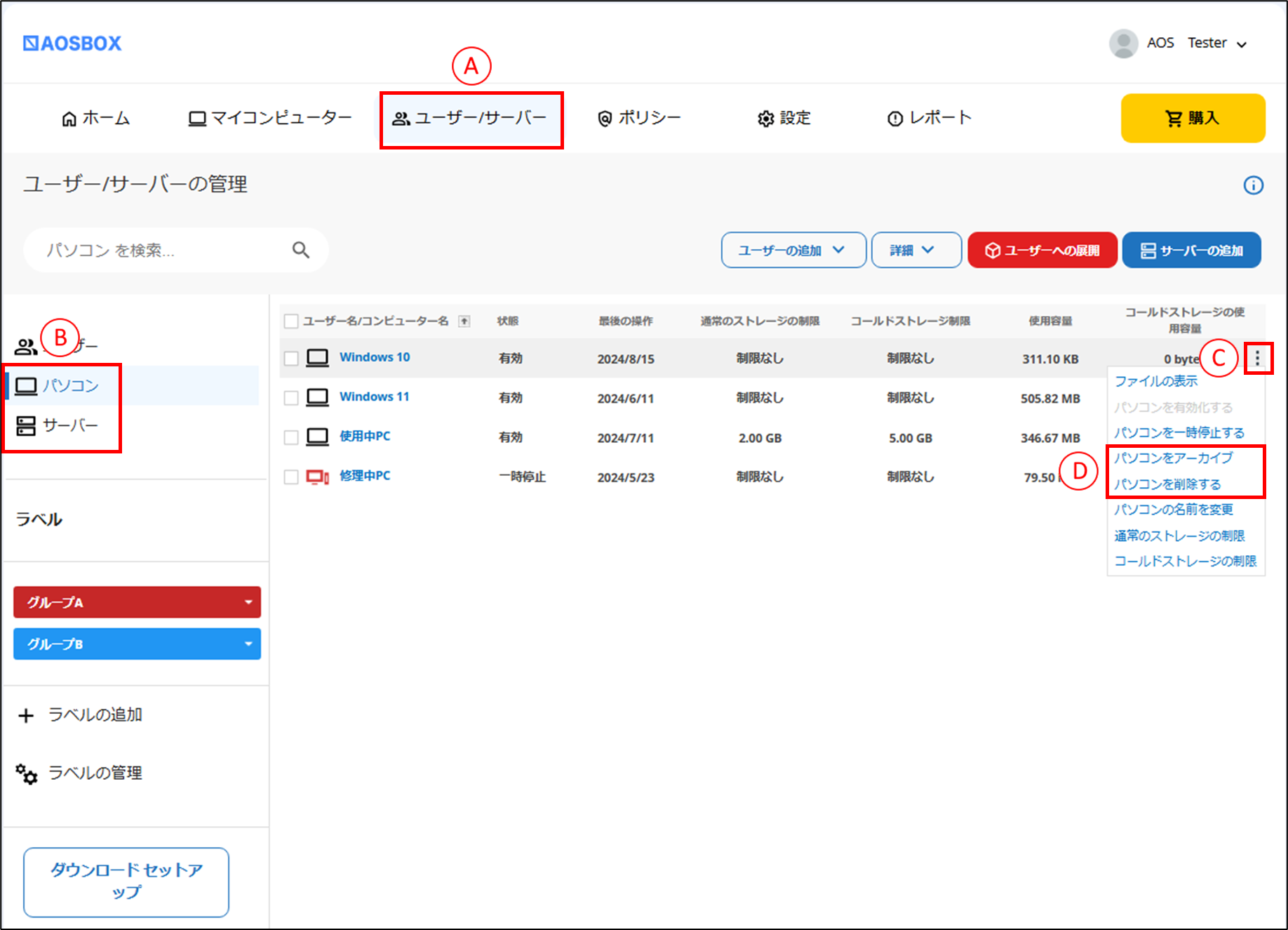Click ダウンロードセットアップ button

pos(126,882)
